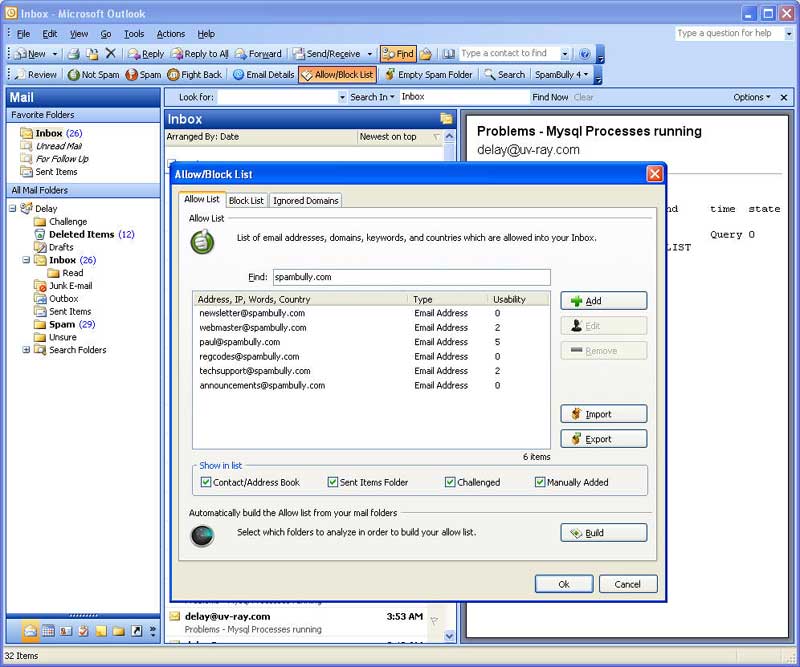
Task: Click Find Now in Find bar
Action: click(549, 97)
